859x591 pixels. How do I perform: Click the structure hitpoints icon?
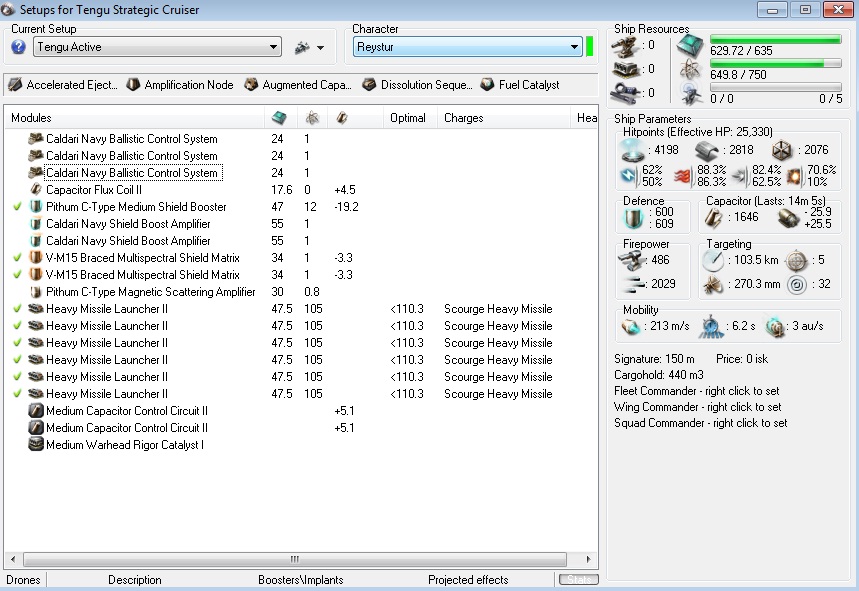pos(782,150)
